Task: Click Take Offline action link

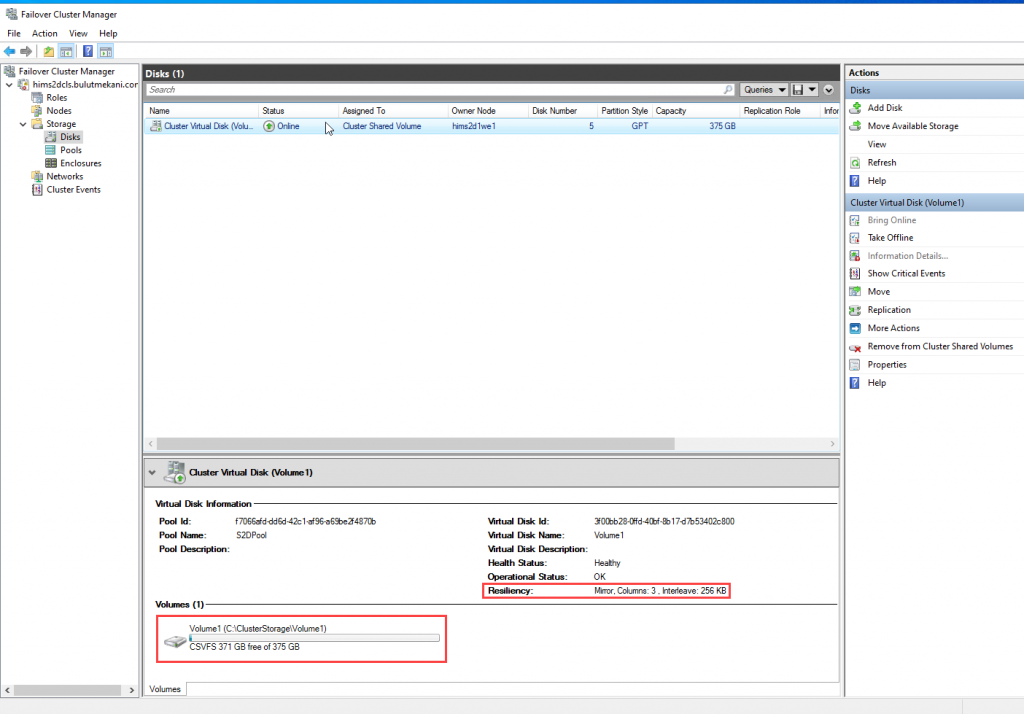Action: click(890, 238)
